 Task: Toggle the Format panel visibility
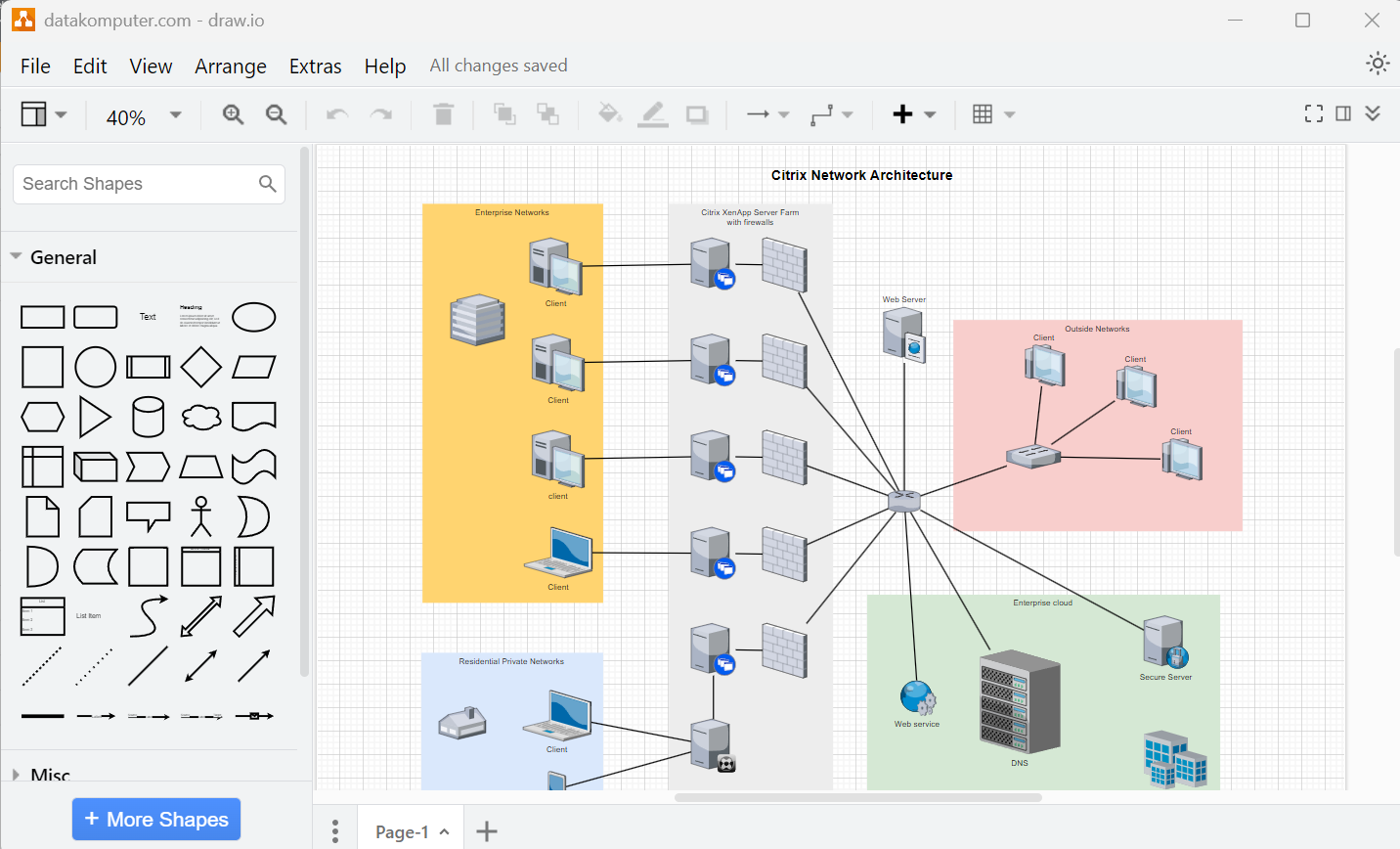tap(1343, 112)
